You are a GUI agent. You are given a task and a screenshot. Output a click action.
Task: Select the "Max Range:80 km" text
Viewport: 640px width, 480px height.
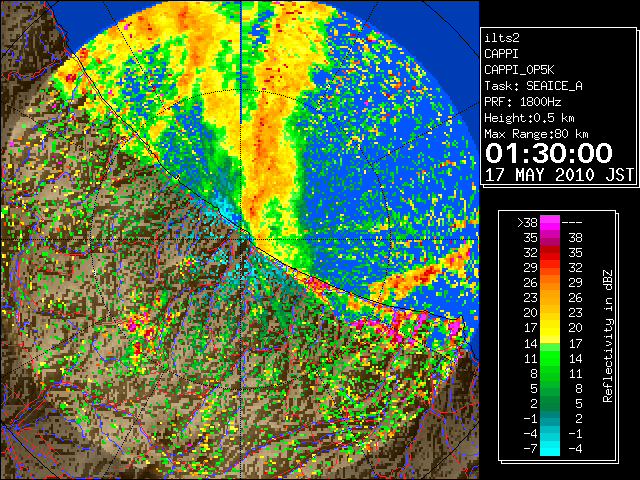536,134
